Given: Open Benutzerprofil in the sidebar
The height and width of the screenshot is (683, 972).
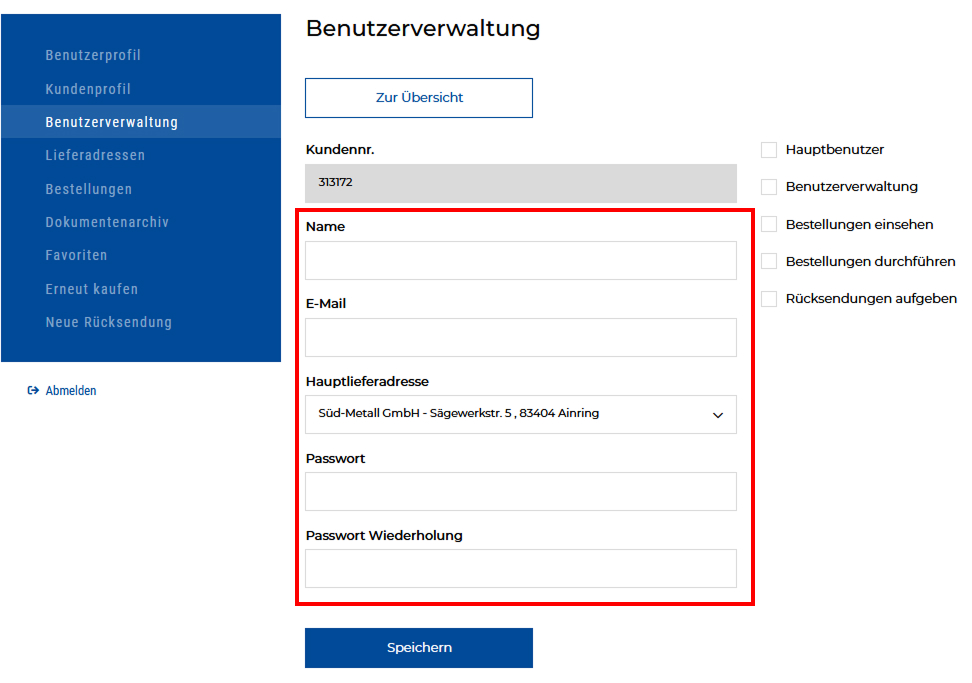Looking at the screenshot, I should click(93, 55).
